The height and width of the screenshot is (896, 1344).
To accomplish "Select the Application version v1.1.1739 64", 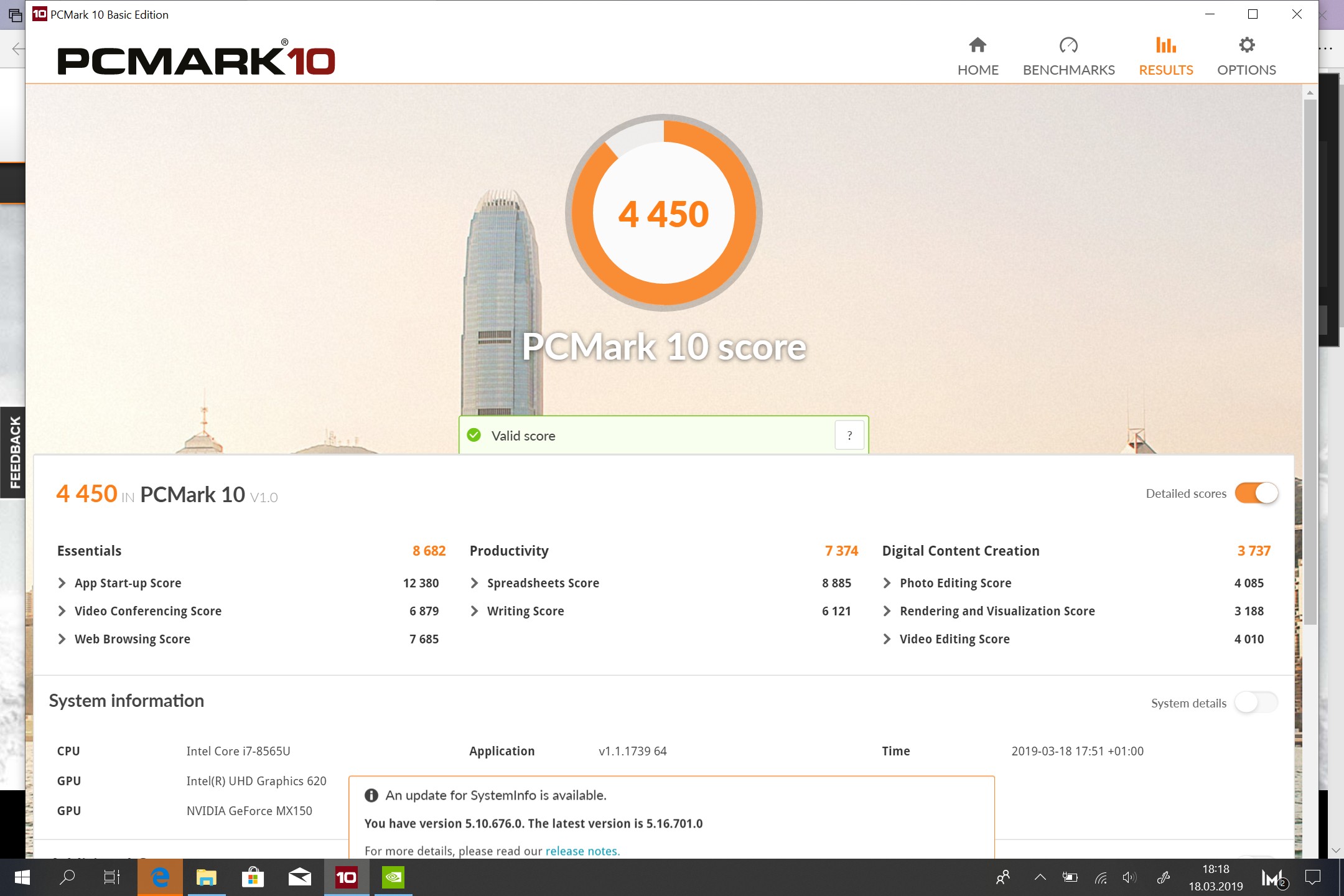I will 633,751.
